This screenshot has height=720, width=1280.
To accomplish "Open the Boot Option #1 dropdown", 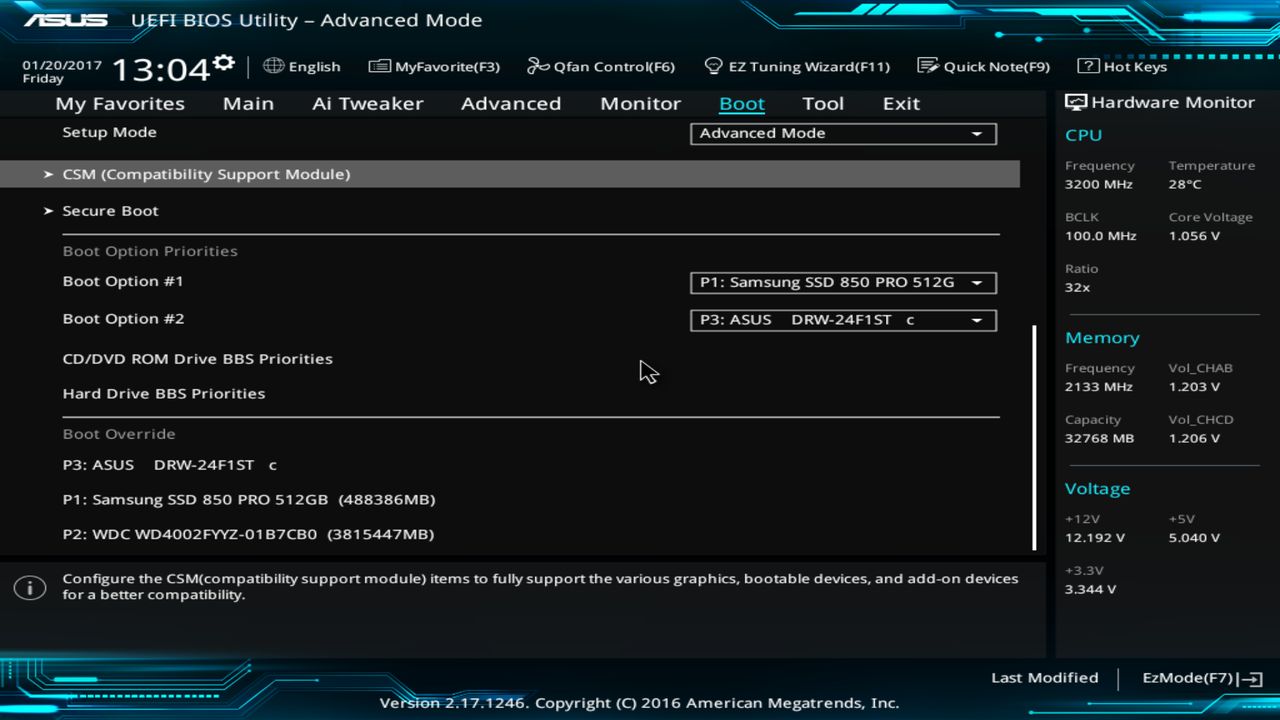I will click(843, 282).
